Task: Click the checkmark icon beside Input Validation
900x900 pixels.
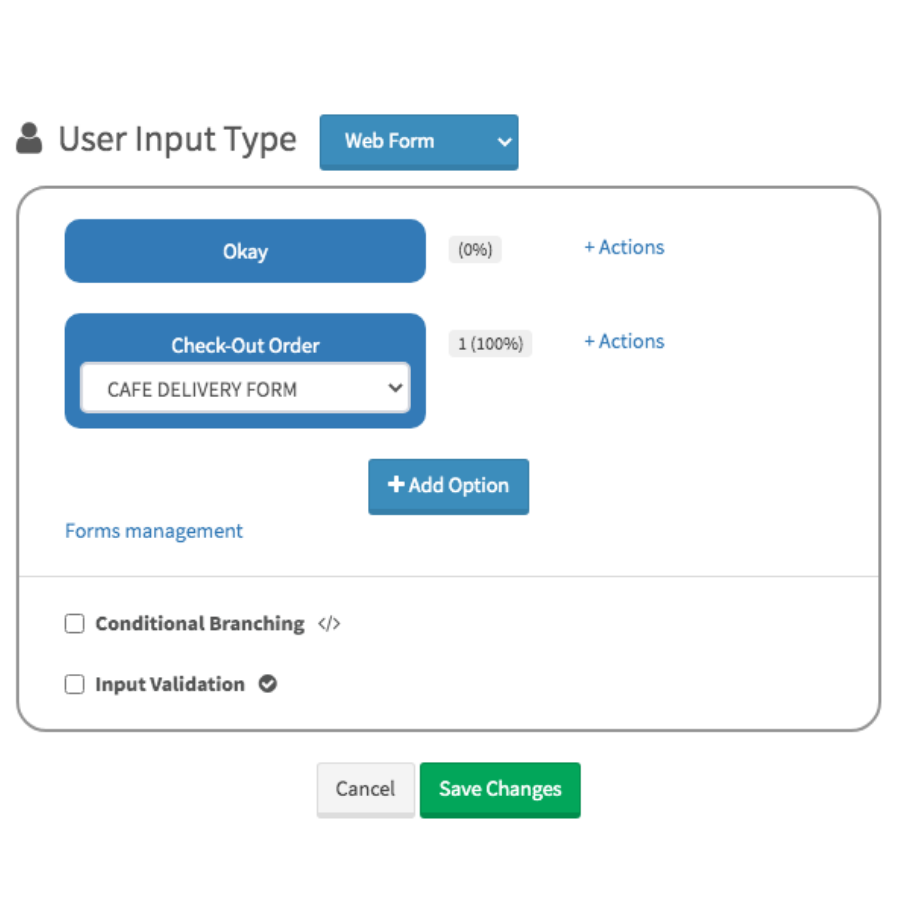Action: coord(267,684)
